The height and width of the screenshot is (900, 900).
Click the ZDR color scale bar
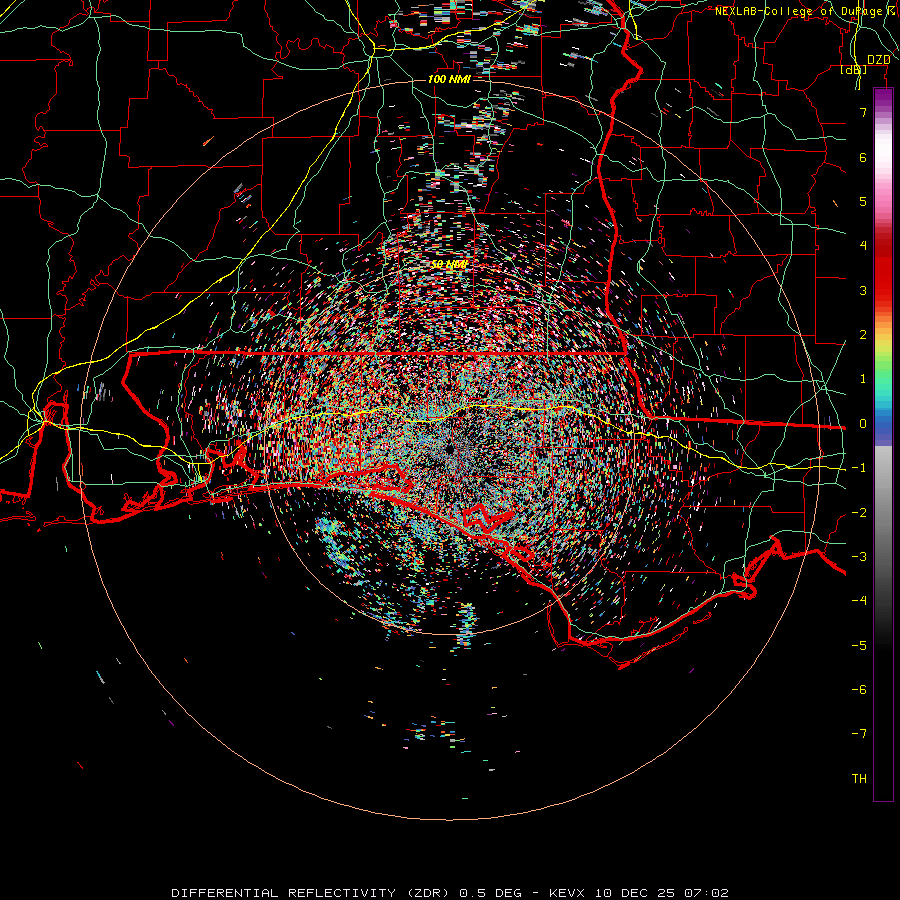pyautogui.click(x=883, y=444)
